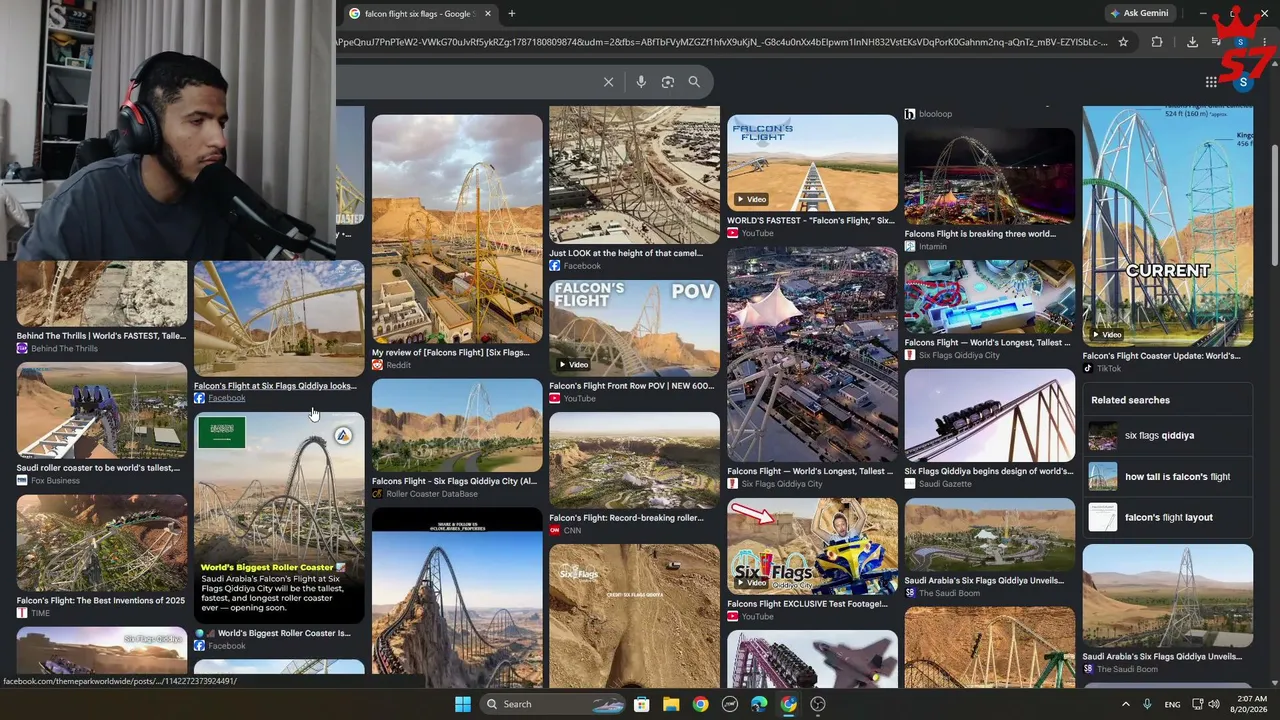Open the volume control in the tray

(x=1214, y=704)
